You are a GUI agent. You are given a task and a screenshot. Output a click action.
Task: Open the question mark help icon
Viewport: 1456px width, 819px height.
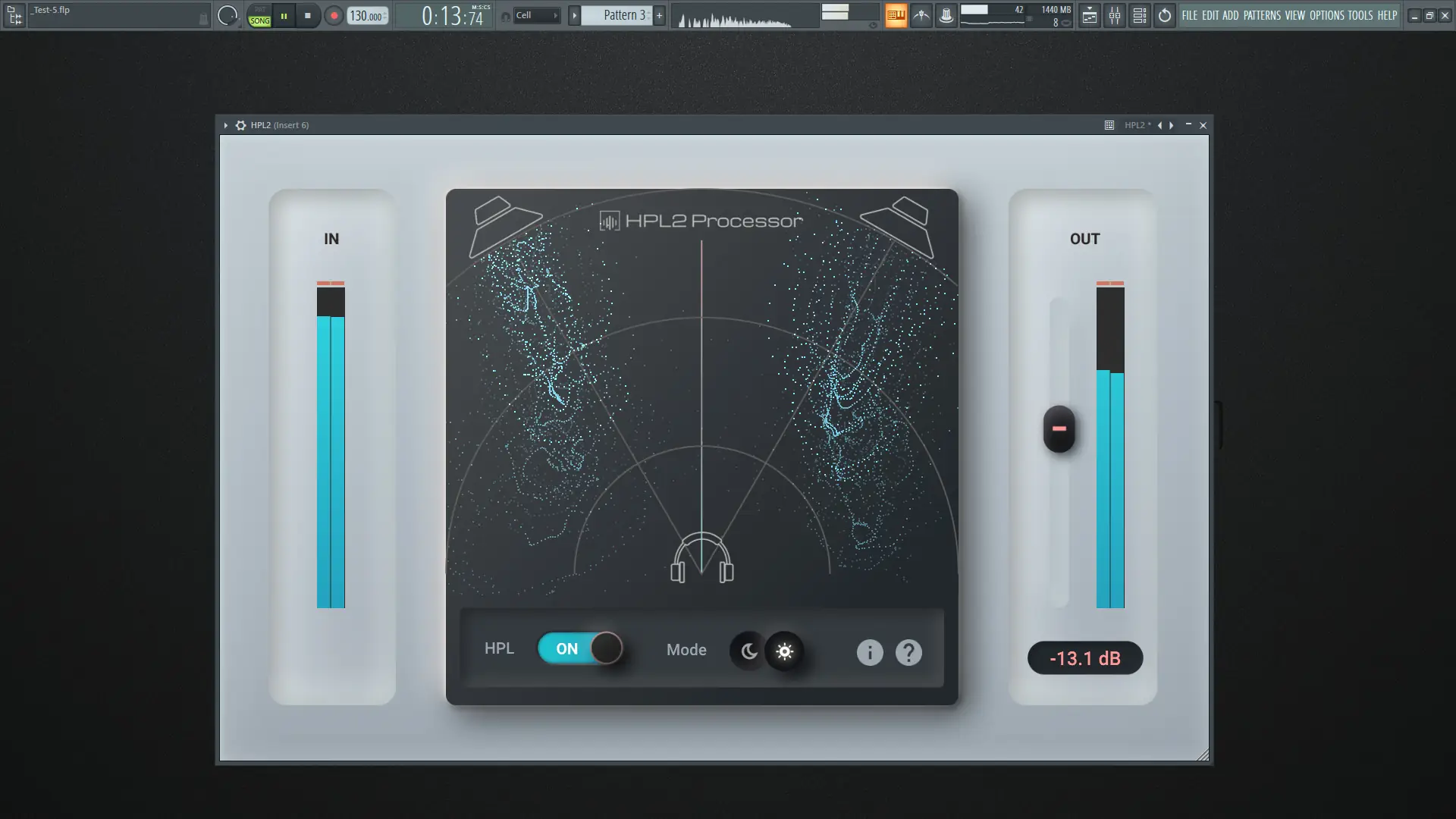point(908,652)
